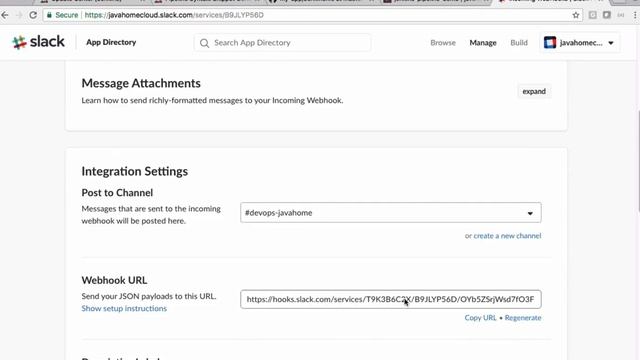
Task: Click the search magnifier icon
Action: coord(204,43)
